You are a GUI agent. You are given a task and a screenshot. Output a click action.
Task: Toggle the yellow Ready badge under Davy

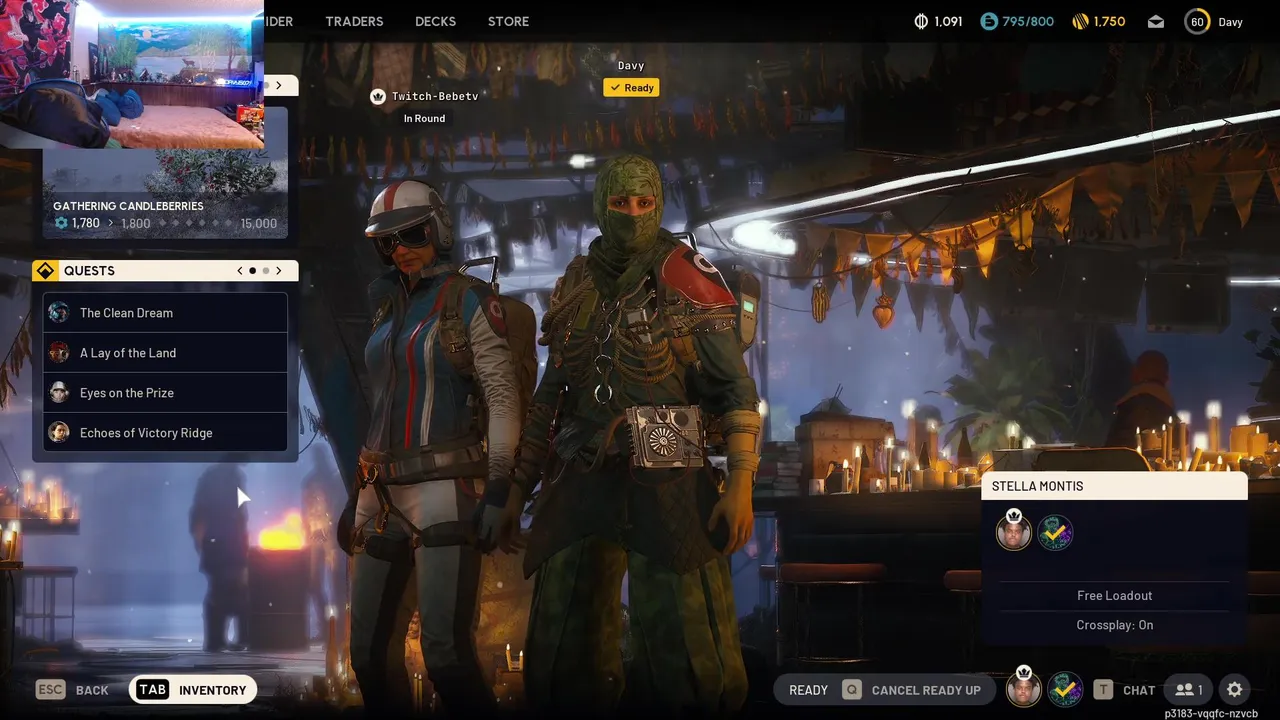click(x=631, y=88)
